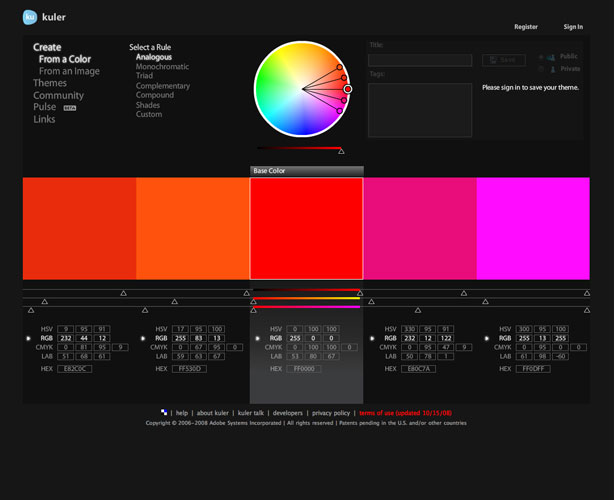Open the help footer link
Image resolution: width=615 pixels, height=500 pixels.
(182, 413)
